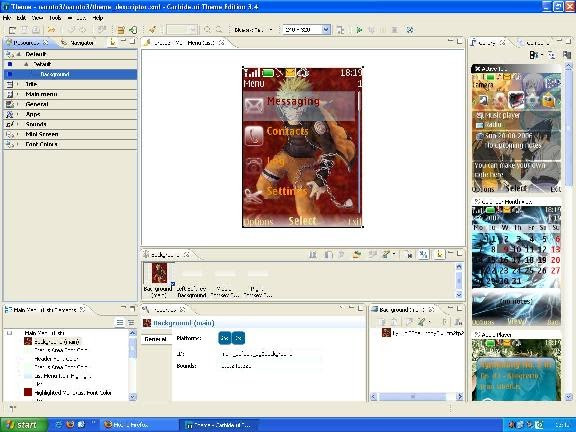Screen dimensions: 576x432
Task: Open the Windows Start menu
Action: (24, 425)
